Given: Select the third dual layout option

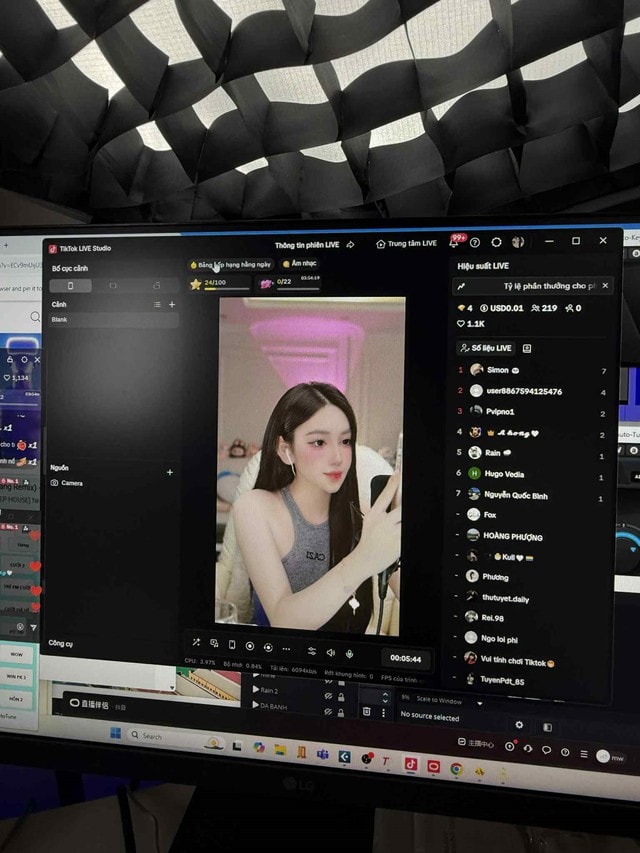Looking at the screenshot, I should pos(157,286).
